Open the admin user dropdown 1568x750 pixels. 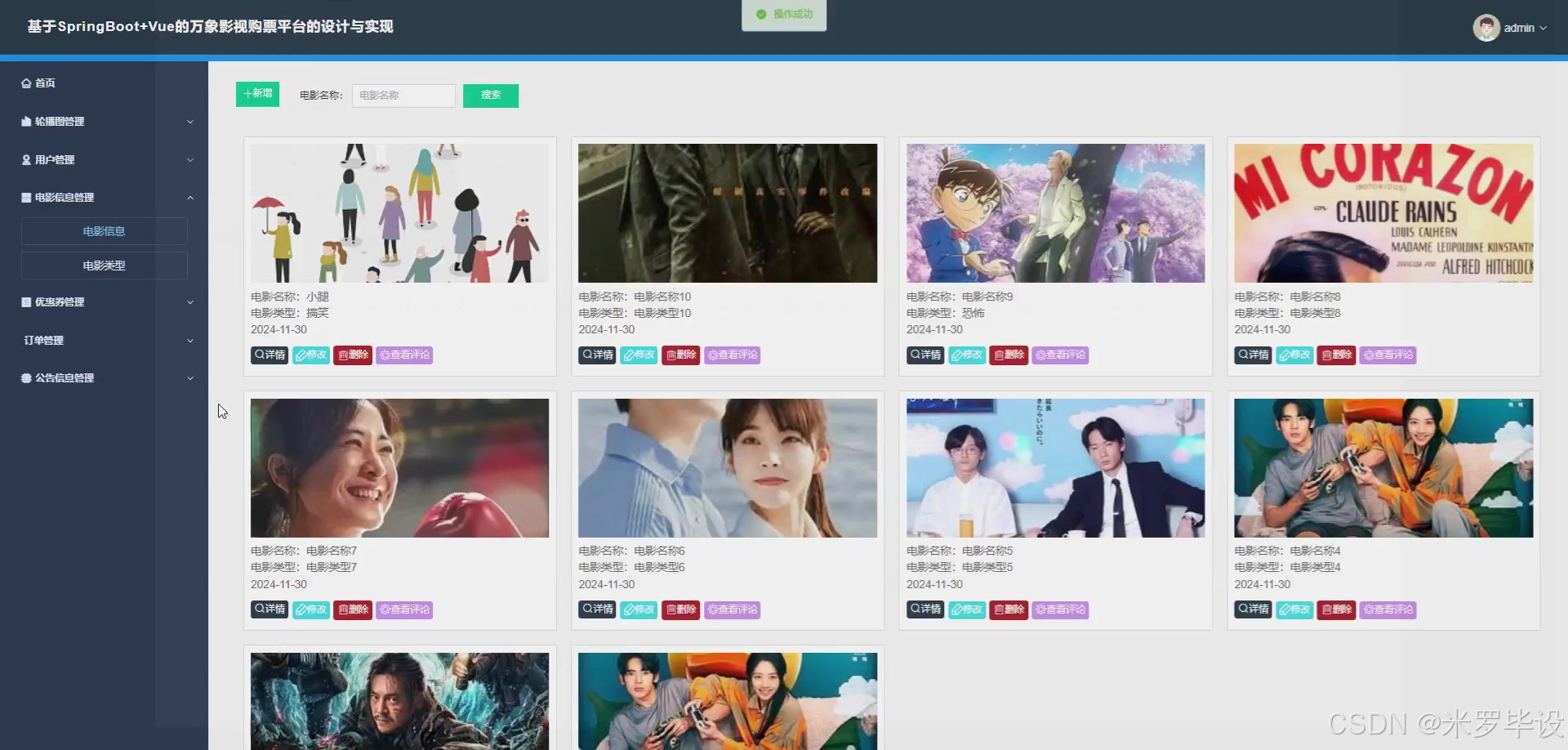tap(1525, 28)
